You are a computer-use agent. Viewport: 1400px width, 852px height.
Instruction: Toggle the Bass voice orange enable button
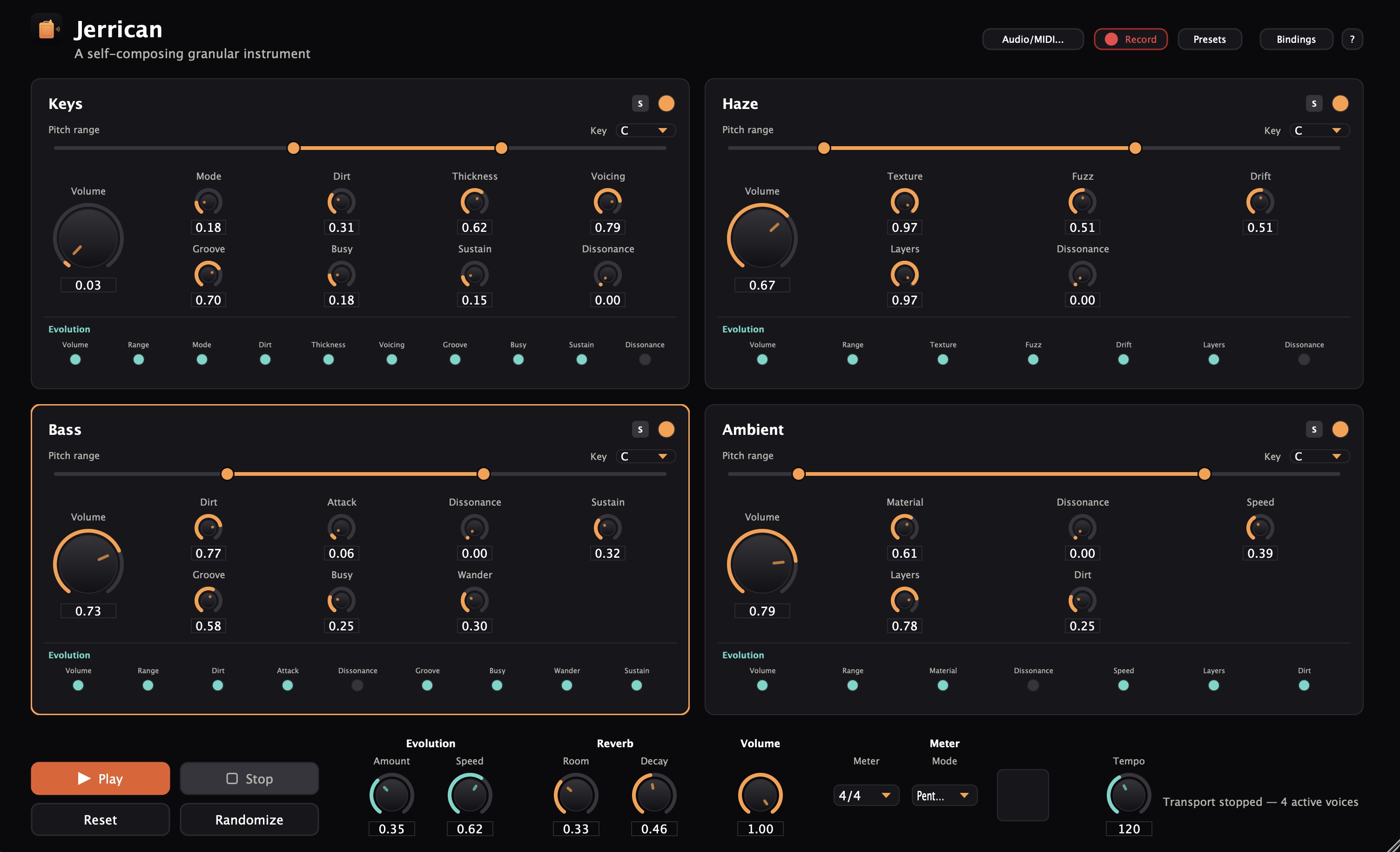pyautogui.click(x=666, y=429)
